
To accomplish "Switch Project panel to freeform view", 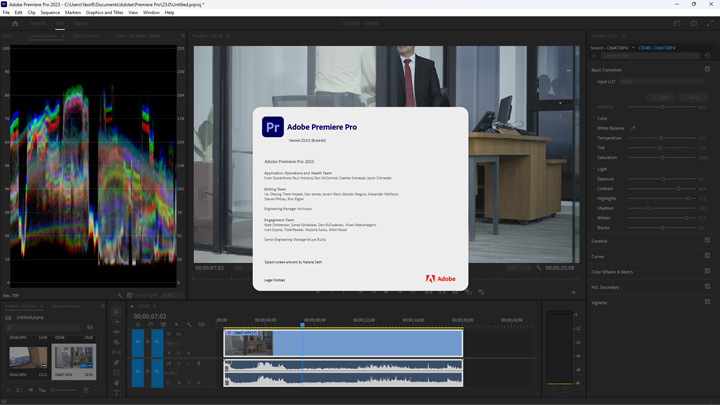I will tap(42, 390).
